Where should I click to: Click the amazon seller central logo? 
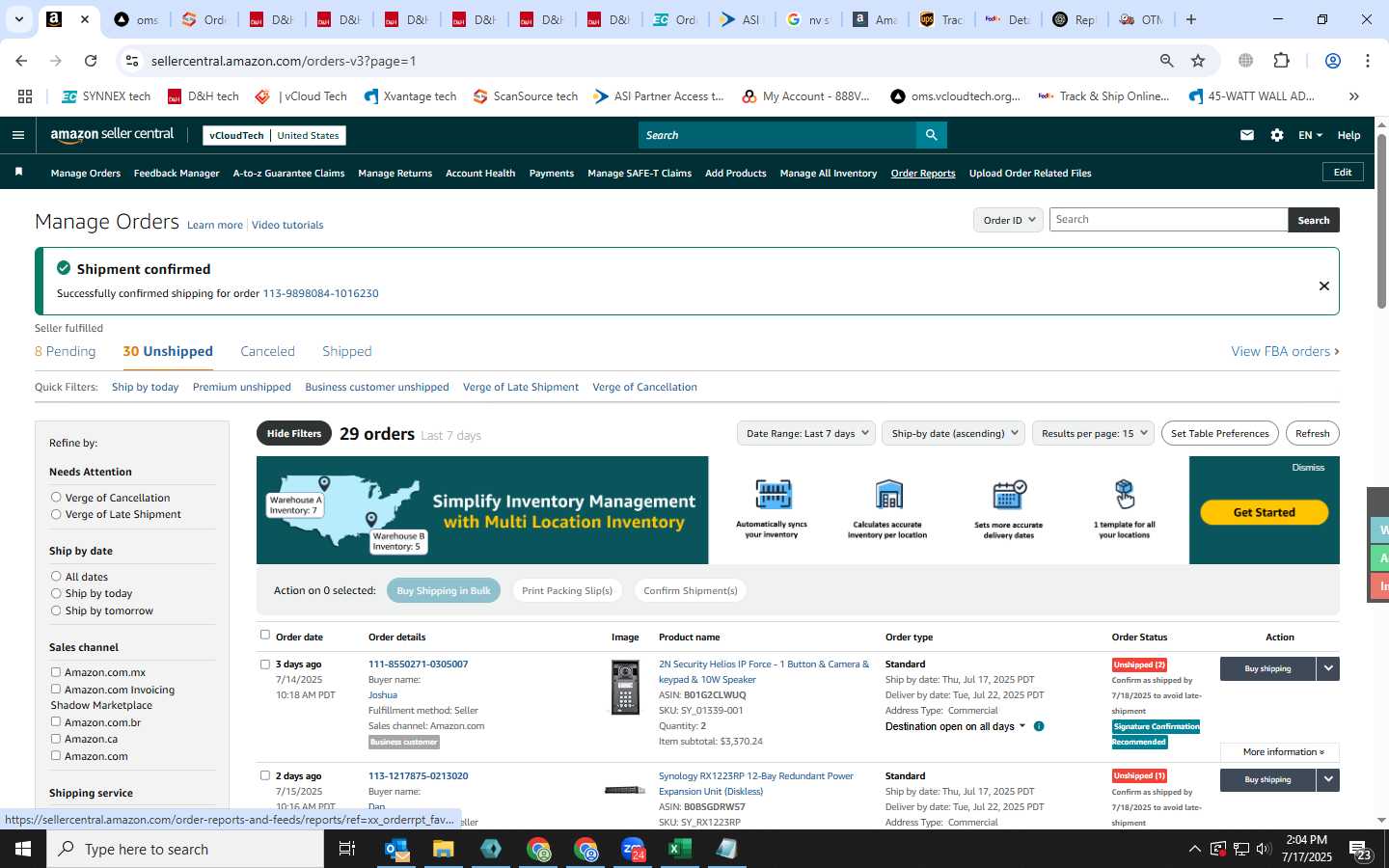pos(112,135)
